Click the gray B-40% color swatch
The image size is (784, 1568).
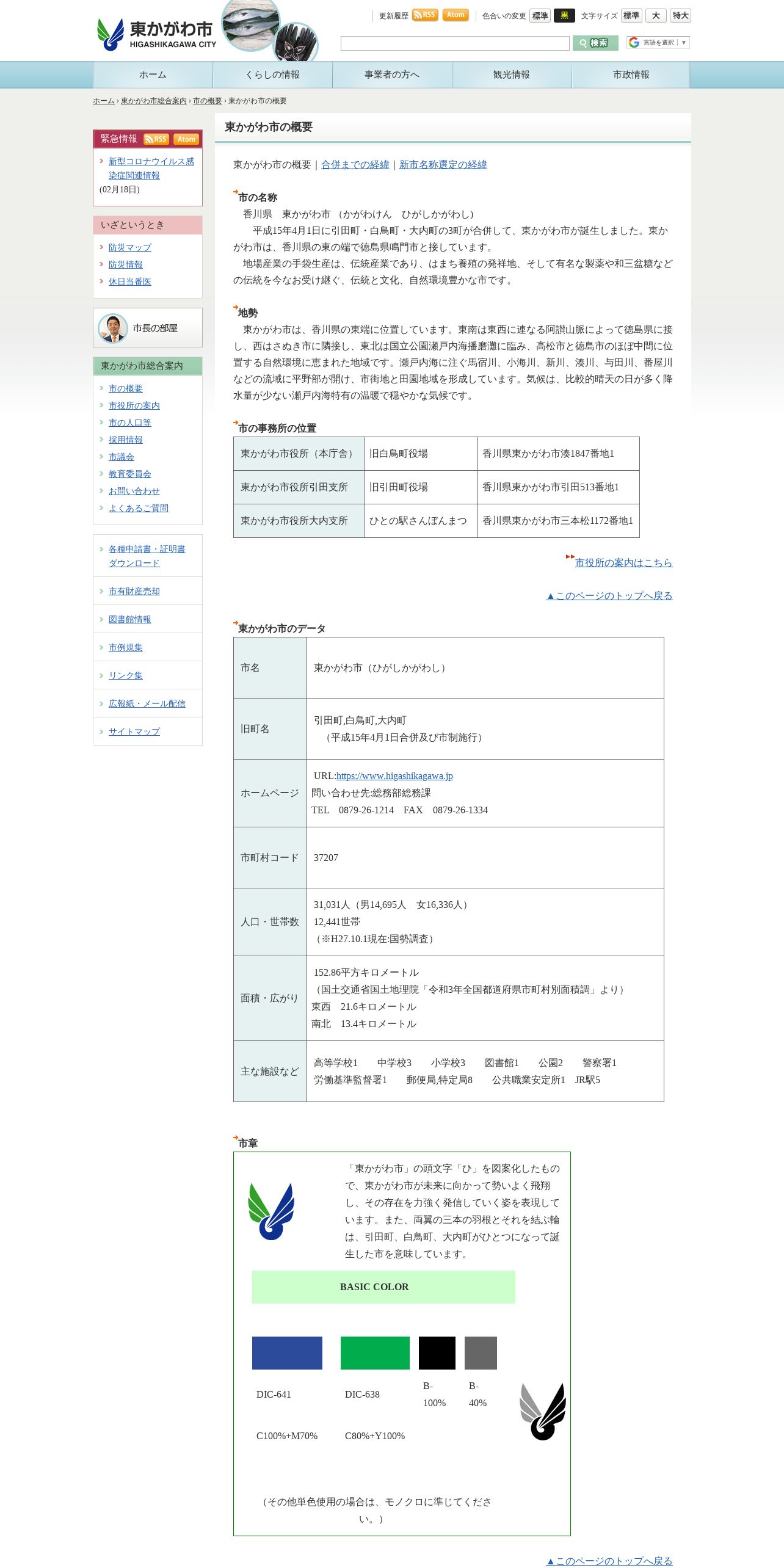click(481, 1353)
